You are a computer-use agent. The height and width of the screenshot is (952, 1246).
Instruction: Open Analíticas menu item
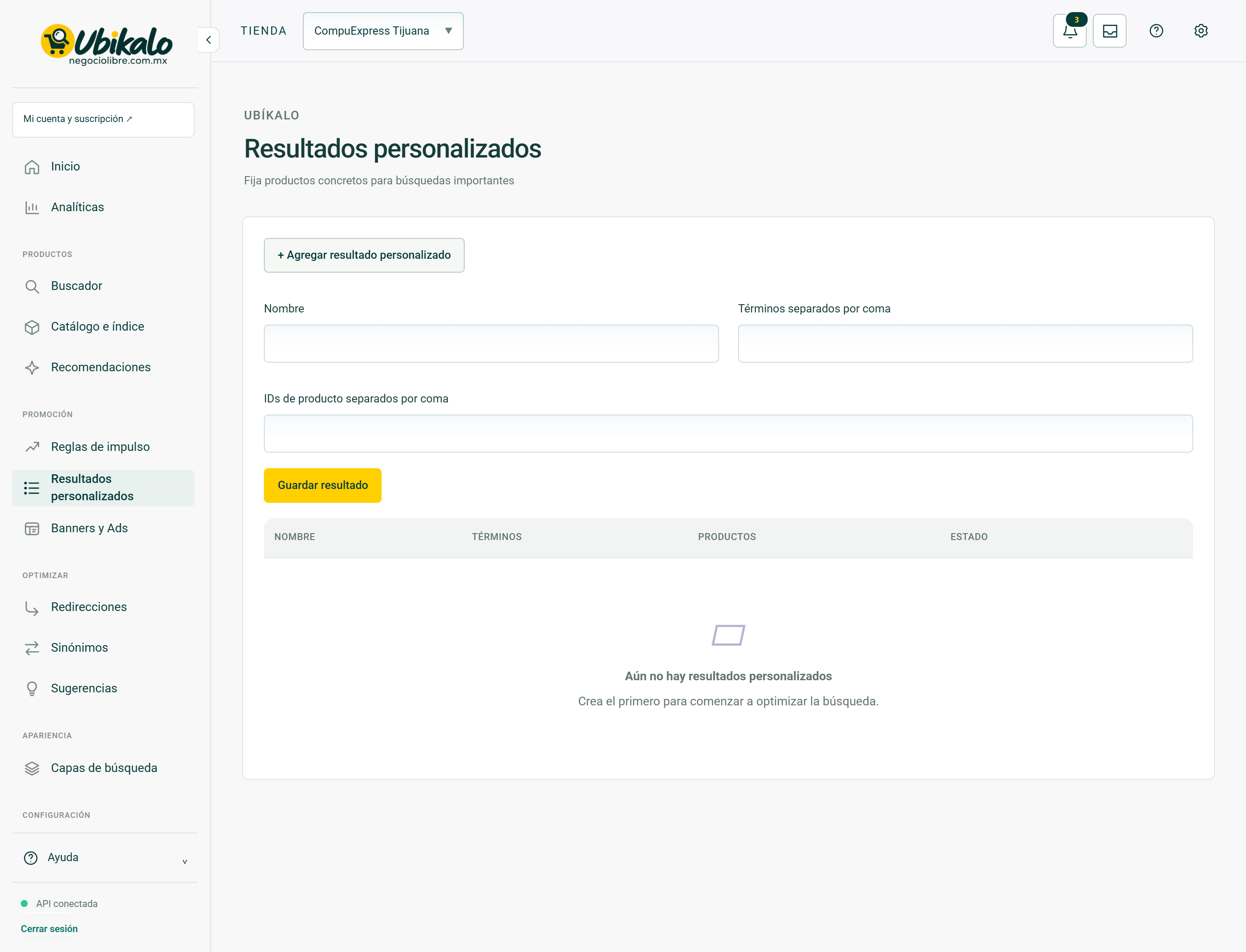click(103, 207)
